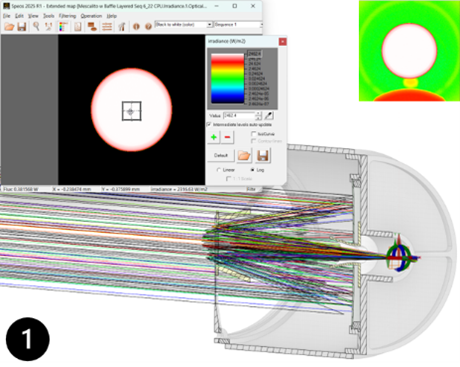Click the Open file folder icon in the main toolbar
The height and width of the screenshot is (367, 460).
click(x=9, y=26)
